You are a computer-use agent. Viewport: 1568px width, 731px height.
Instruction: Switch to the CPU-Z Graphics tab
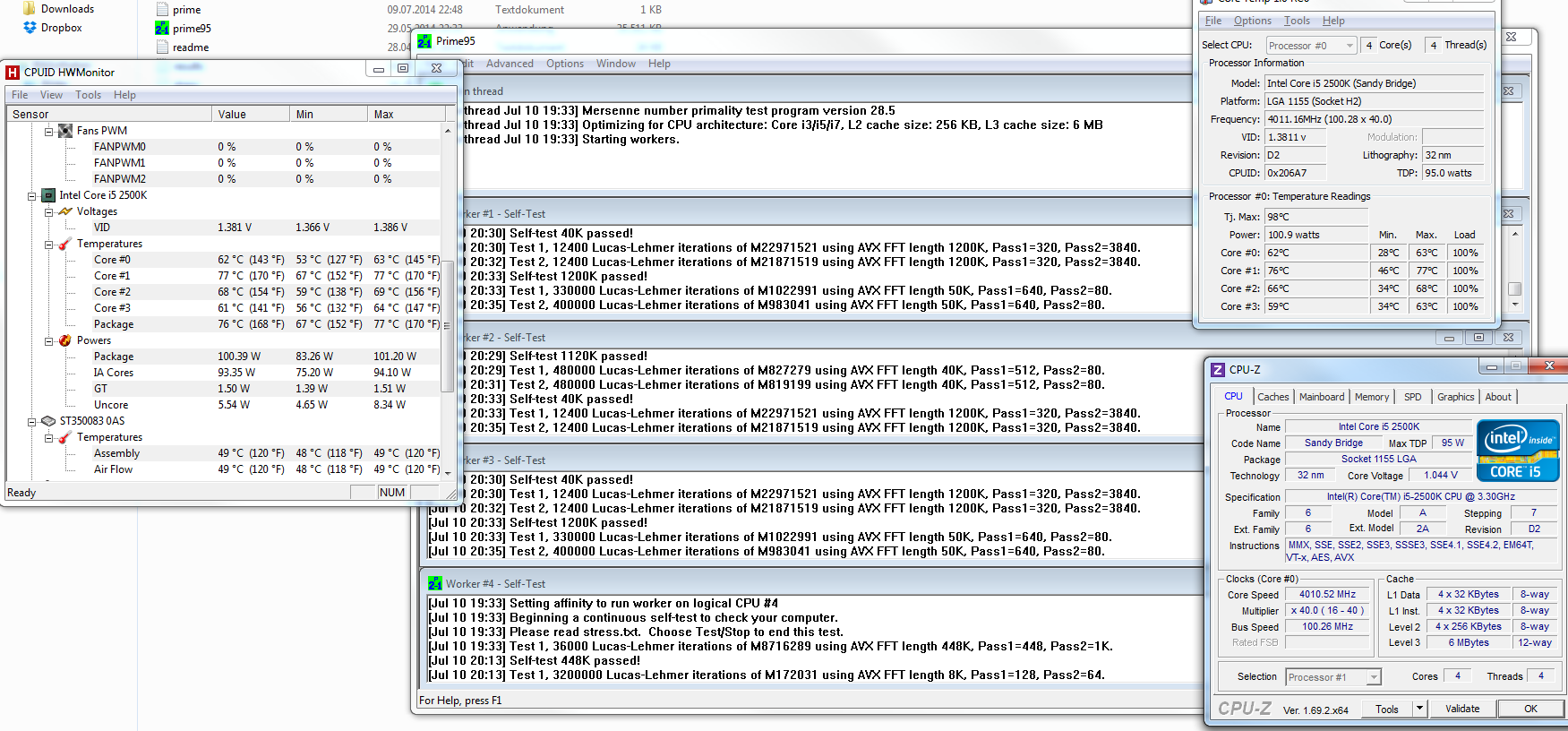click(x=1456, y=397)
